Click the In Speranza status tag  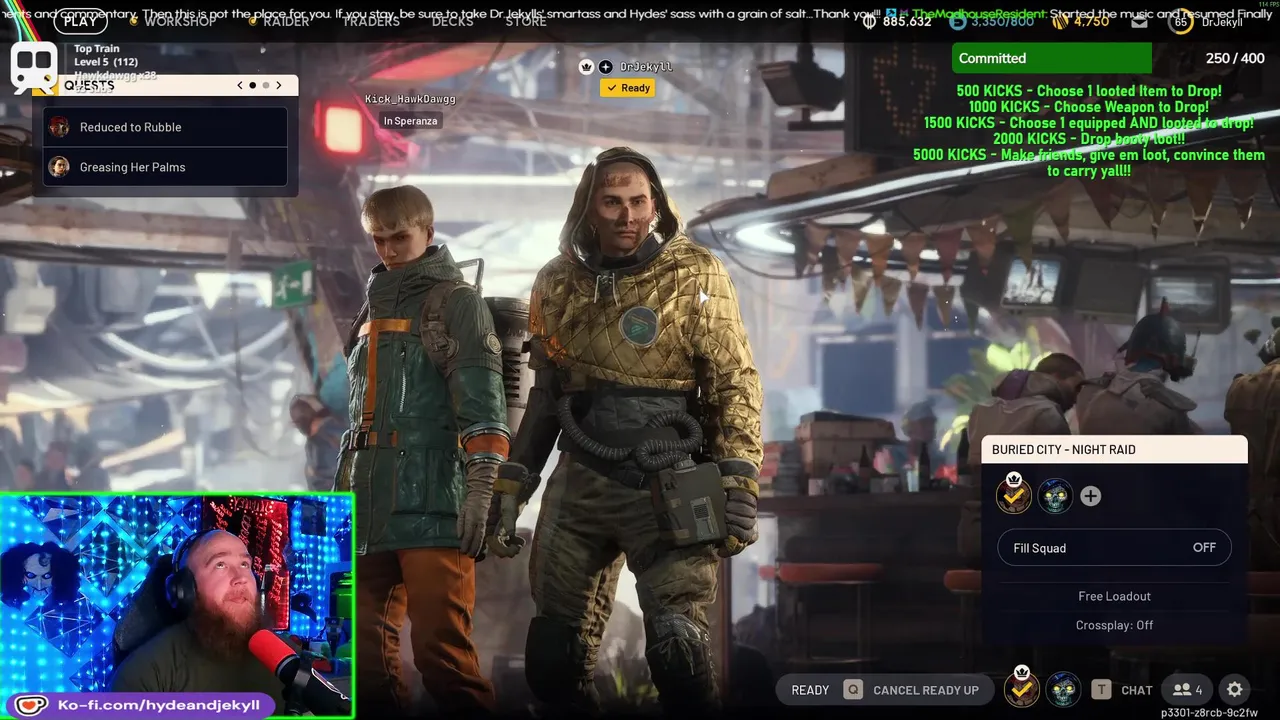(x=410, y=121)
